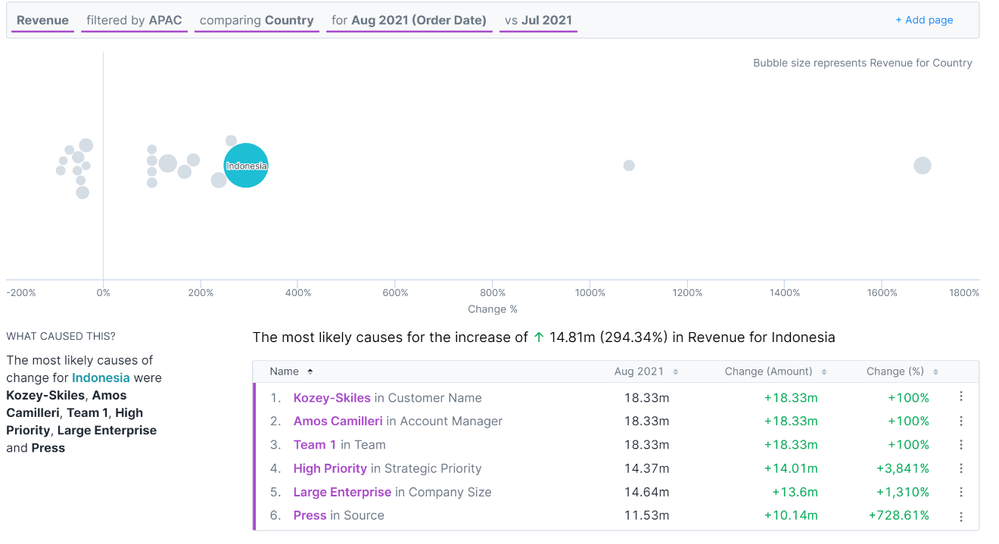
Task: Change the 'comparing Country' dimension
Action: coord(257,20)
